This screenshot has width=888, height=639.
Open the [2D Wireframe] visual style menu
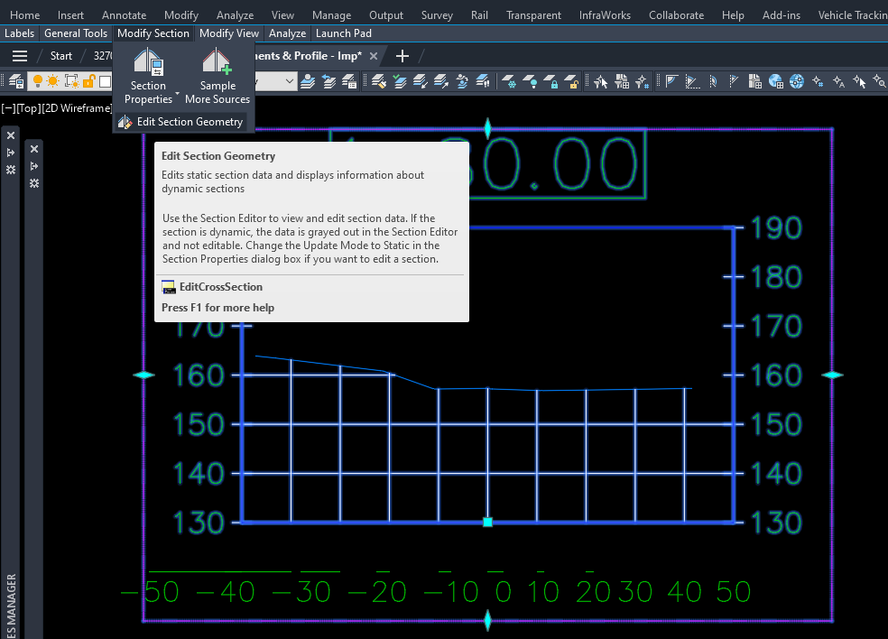(x=76, y=108)
